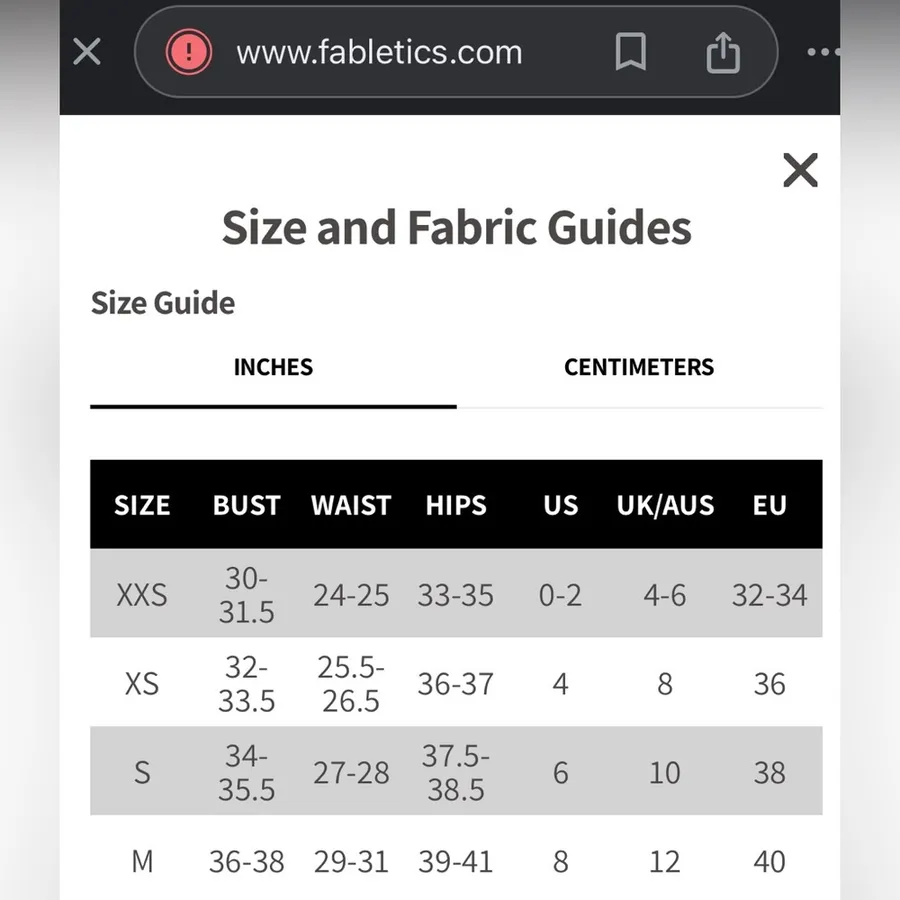This screenshot has width=900, height=900.
Task: Tap the red security warning icon
Action: pyautogui.click(x=189, y=52)
